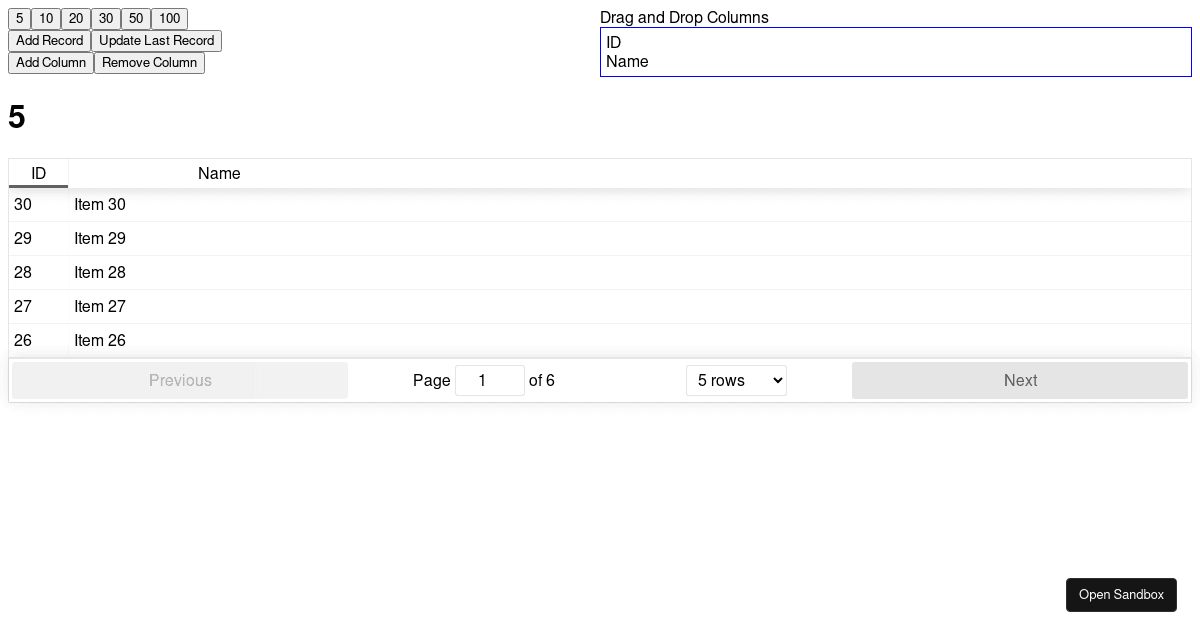This screenshot has height=630, width=1200.
Task: Open the 5 rows dropdown
Action: point(736,380)
